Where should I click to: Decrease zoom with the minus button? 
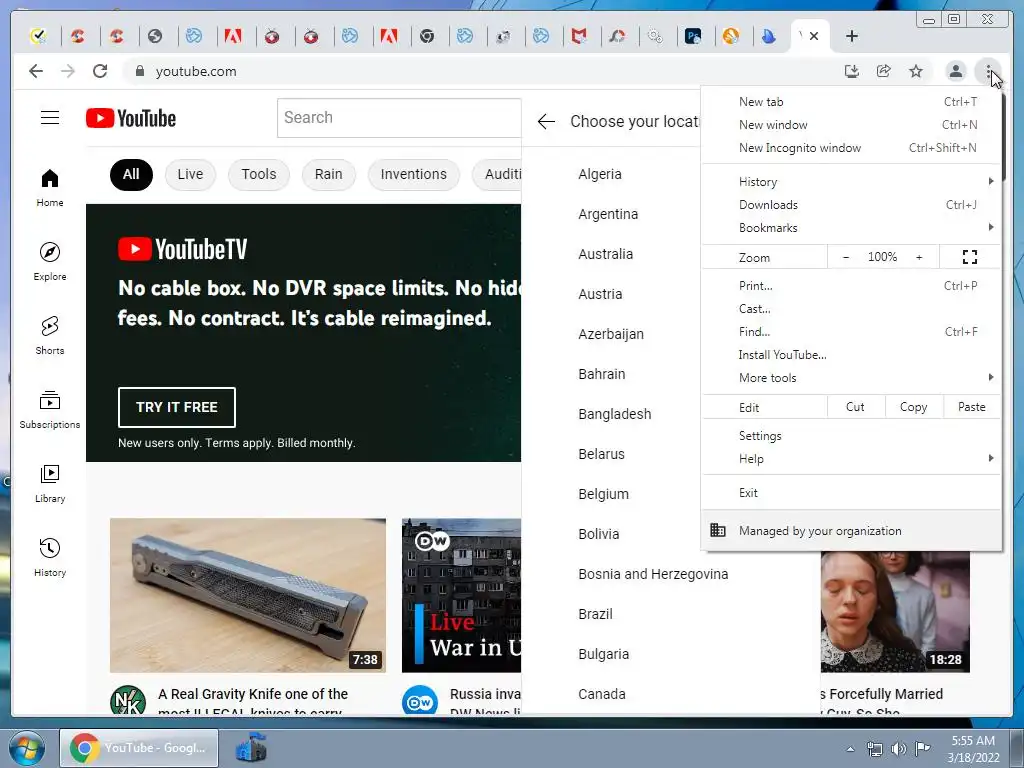(x=846, y=257)
